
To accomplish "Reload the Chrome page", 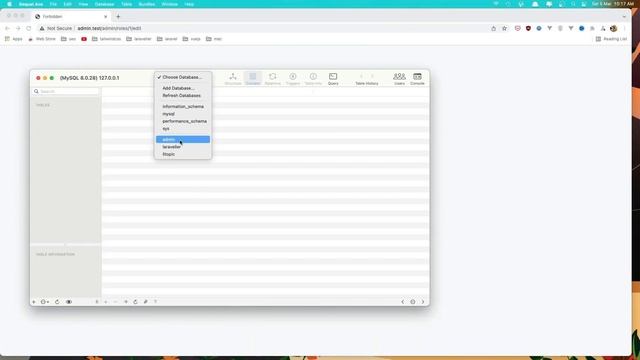I will [x=29, y=28].
